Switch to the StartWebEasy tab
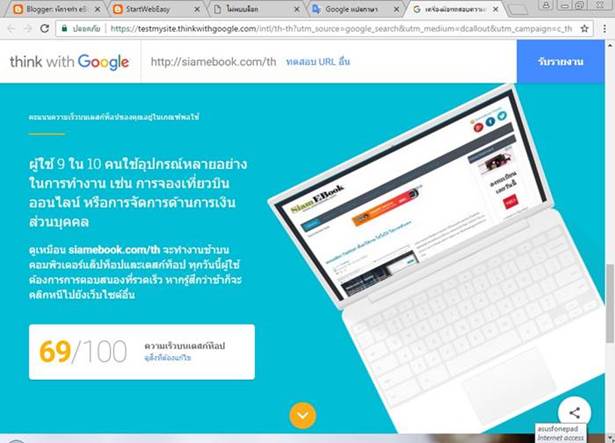Image resolution: width=615 pixels, height=443 pixels. [x=156, y=9]
